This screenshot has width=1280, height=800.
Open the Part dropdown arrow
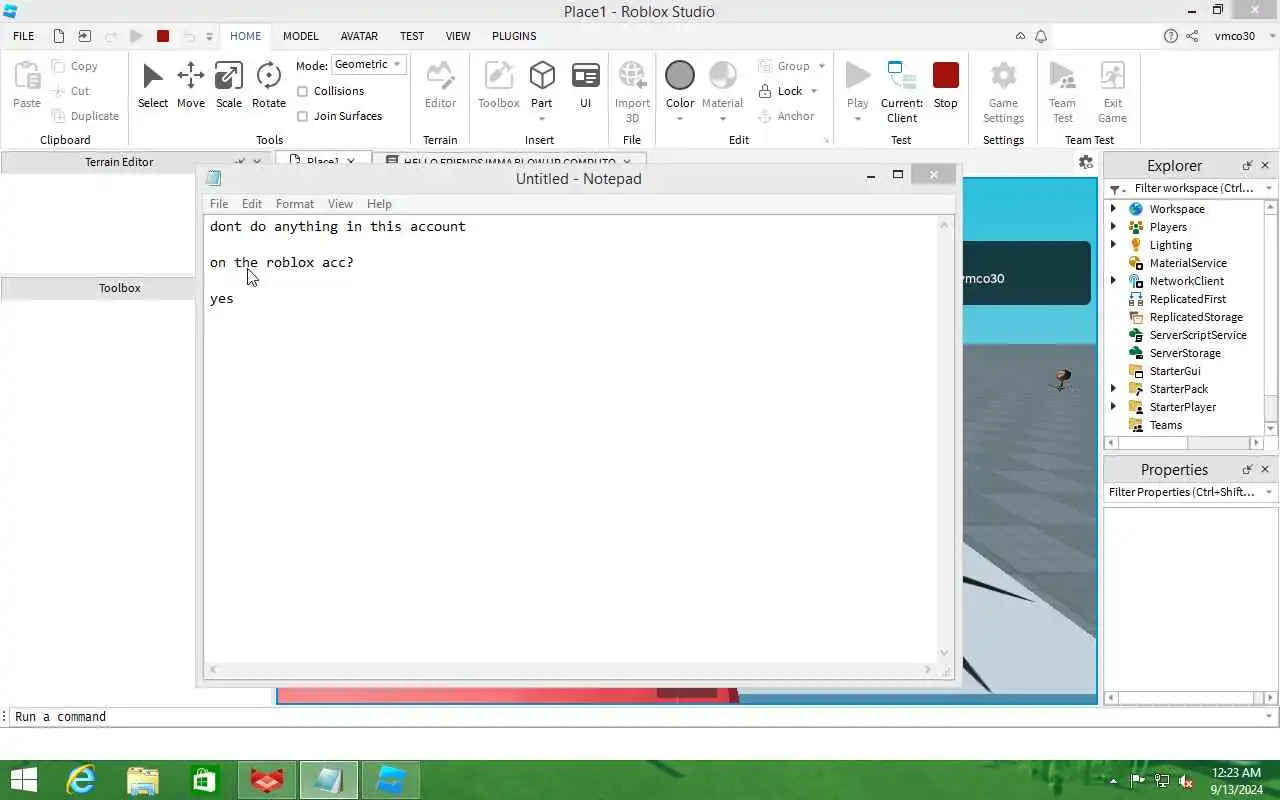pyautogui.click(x=541, y=118)
